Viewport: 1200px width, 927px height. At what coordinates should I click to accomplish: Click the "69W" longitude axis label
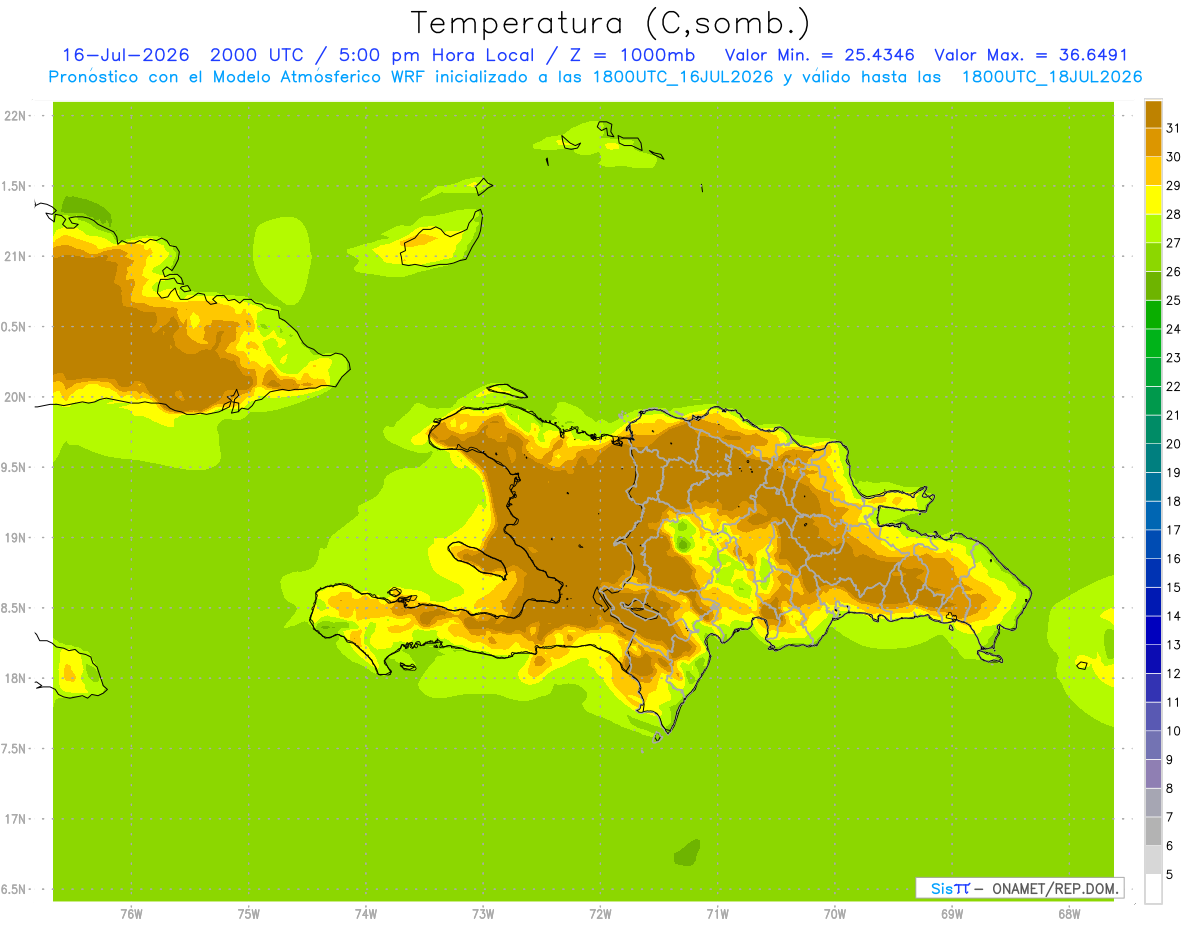click(x=951, y=914)
